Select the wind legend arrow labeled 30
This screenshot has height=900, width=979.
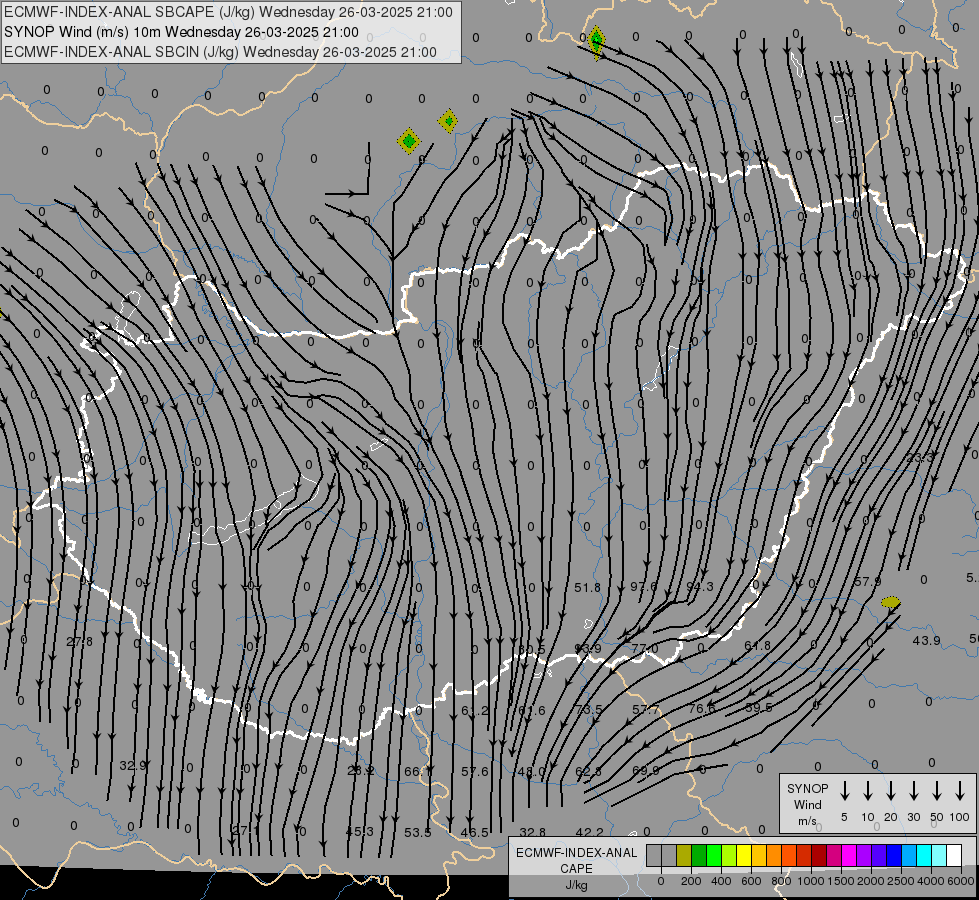(x=913, y=791)
